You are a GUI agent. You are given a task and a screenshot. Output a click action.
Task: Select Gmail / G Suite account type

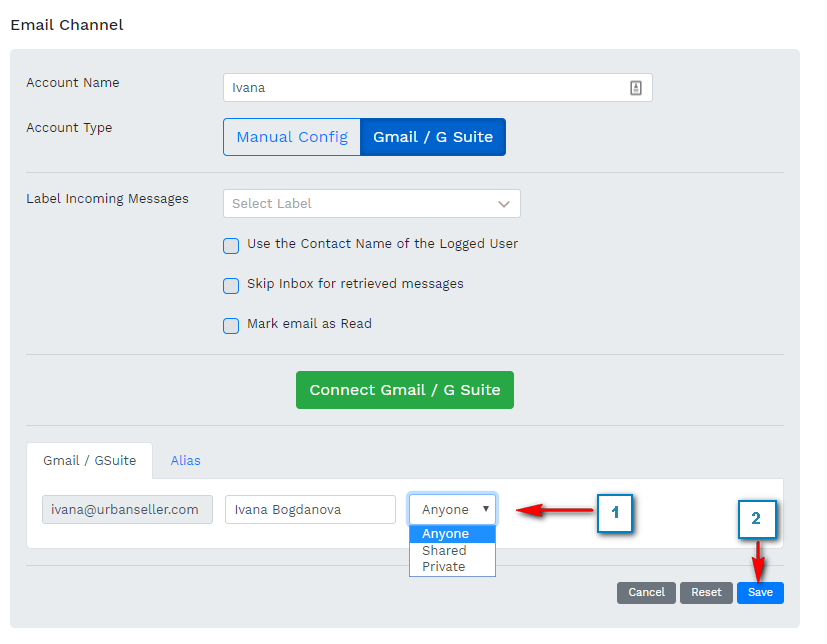click(433, 137)
